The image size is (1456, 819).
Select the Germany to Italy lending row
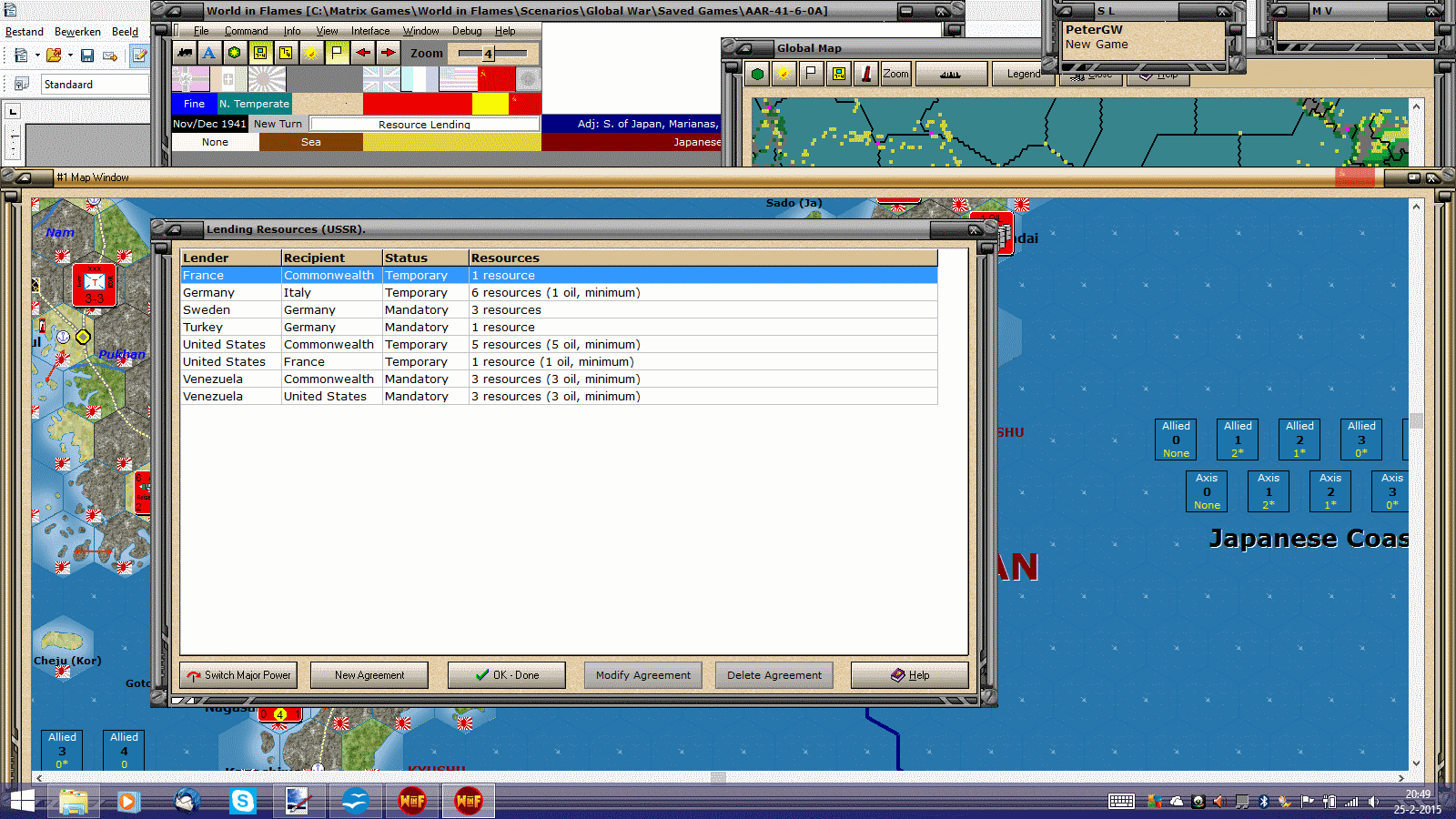559,293
